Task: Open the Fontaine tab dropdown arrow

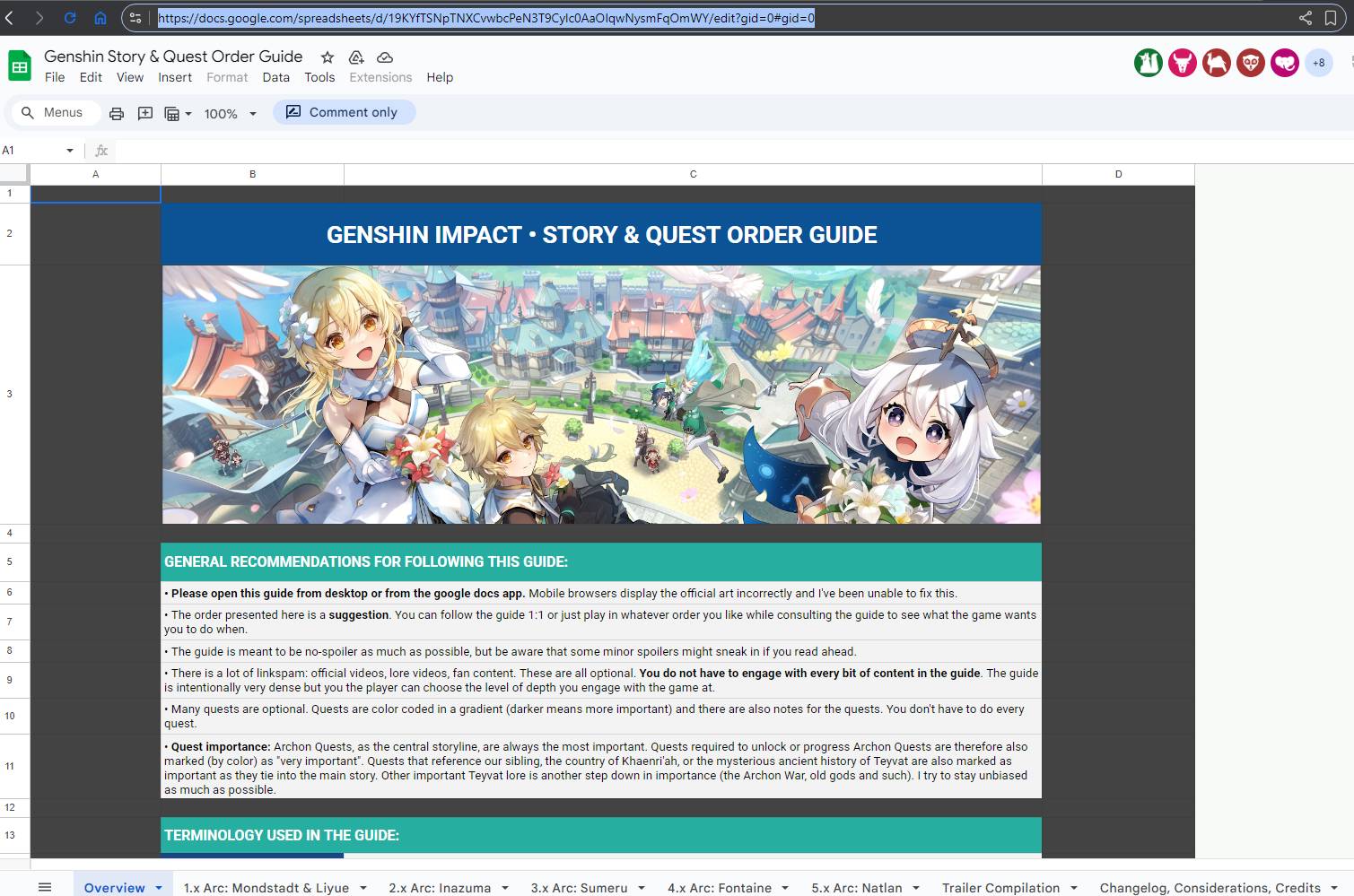Action: tap(785, 888)
